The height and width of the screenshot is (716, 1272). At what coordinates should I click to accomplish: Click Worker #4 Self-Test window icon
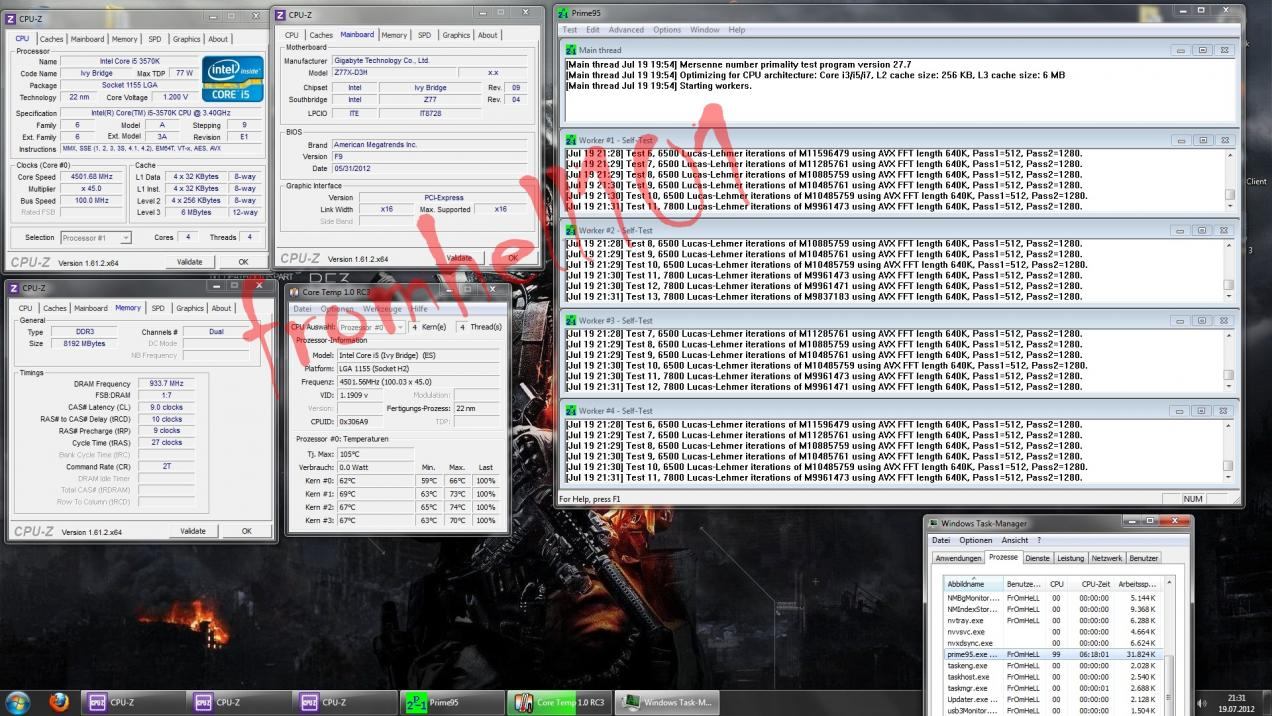point(571,410)
